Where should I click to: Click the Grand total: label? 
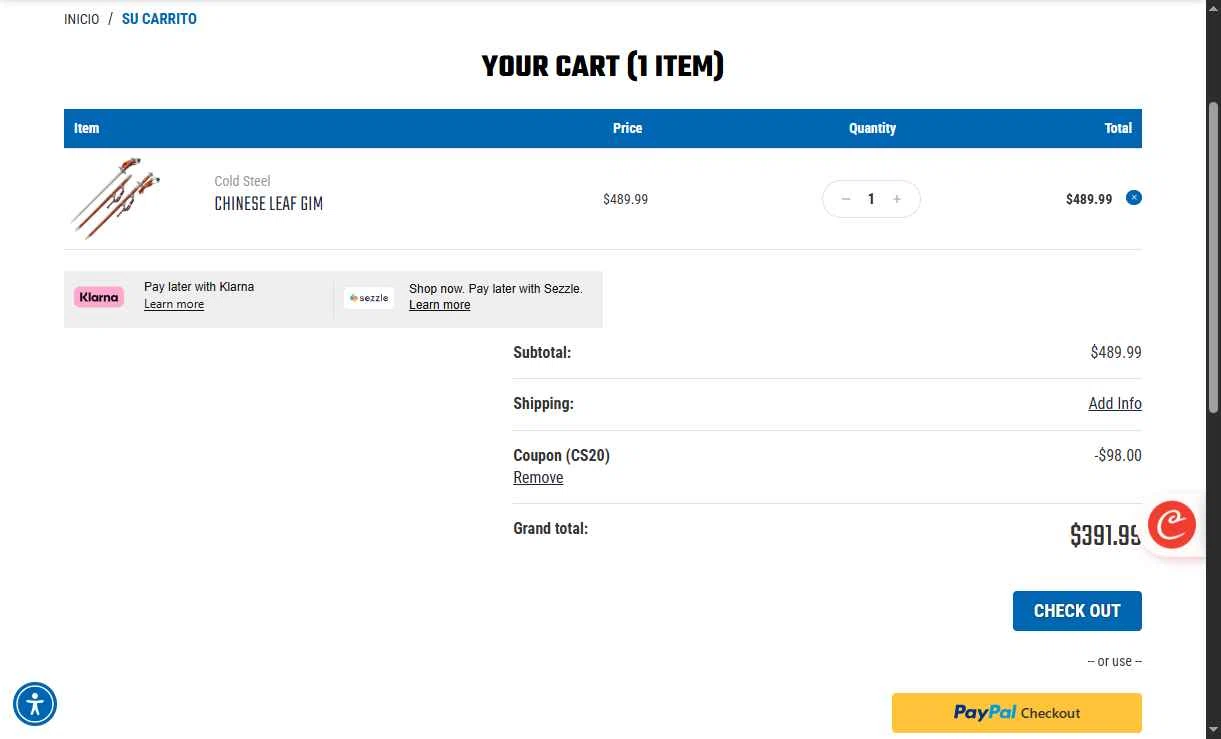pos(550,528)
